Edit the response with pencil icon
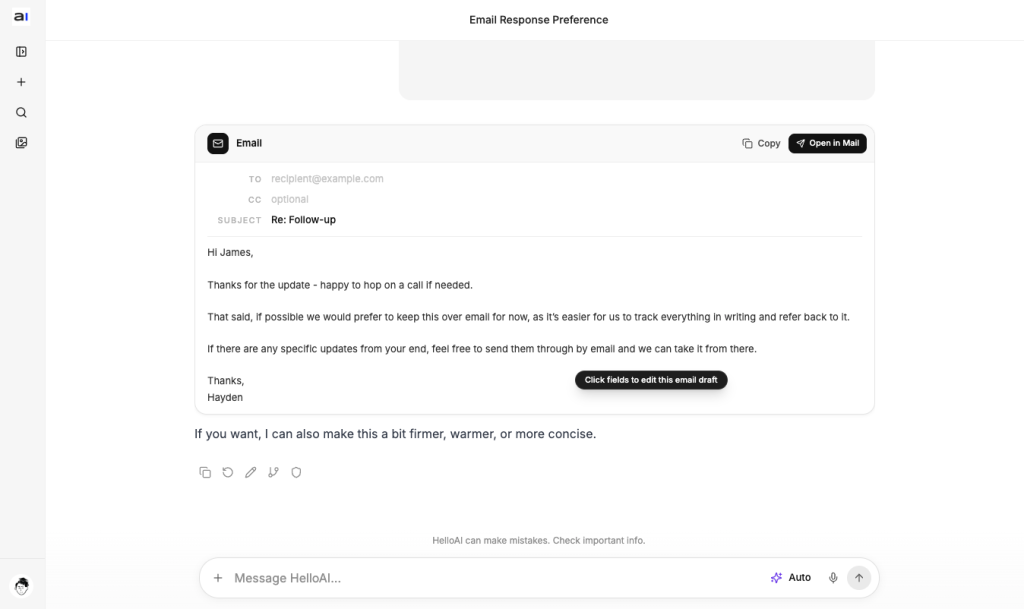Image resolution: width=1024 pixels, height=609 pixels. pyautogui.click(x=250, y=473)
